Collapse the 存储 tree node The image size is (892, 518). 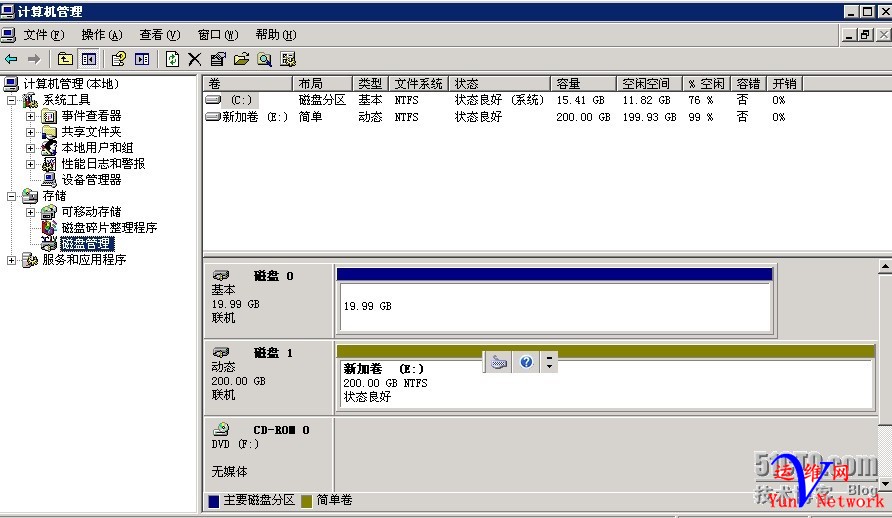click(x=11, y=196)
